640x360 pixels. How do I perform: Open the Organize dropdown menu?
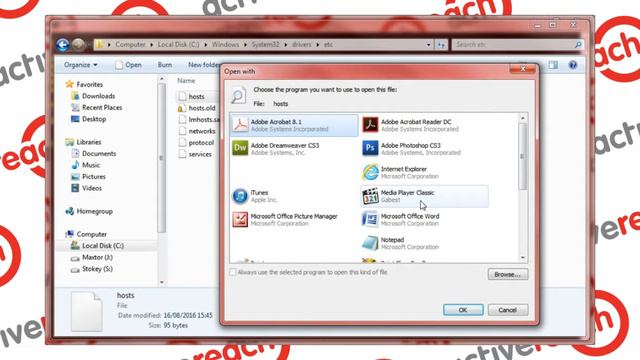coord(80,65)
